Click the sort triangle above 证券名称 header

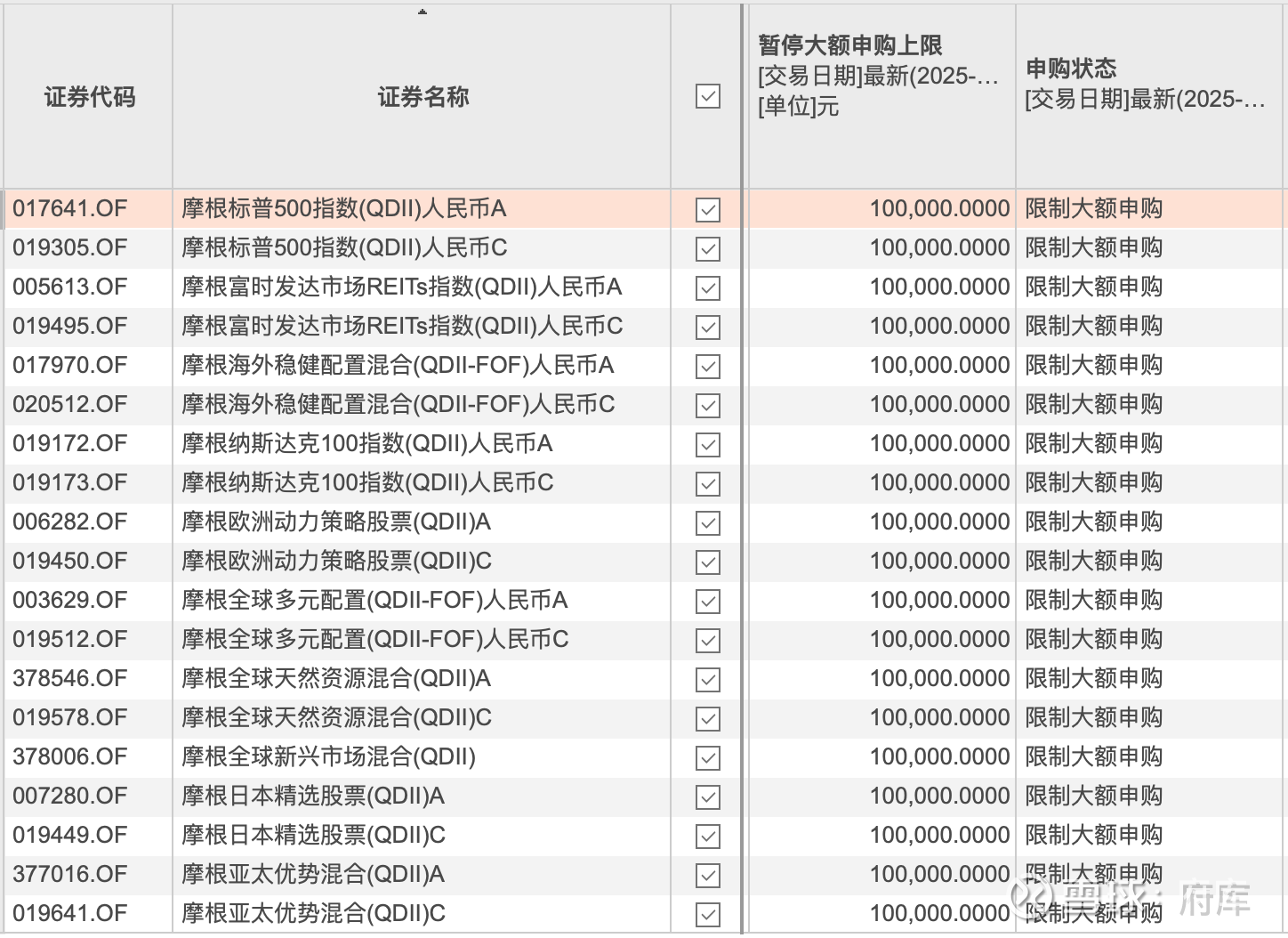tap(421, 13)
